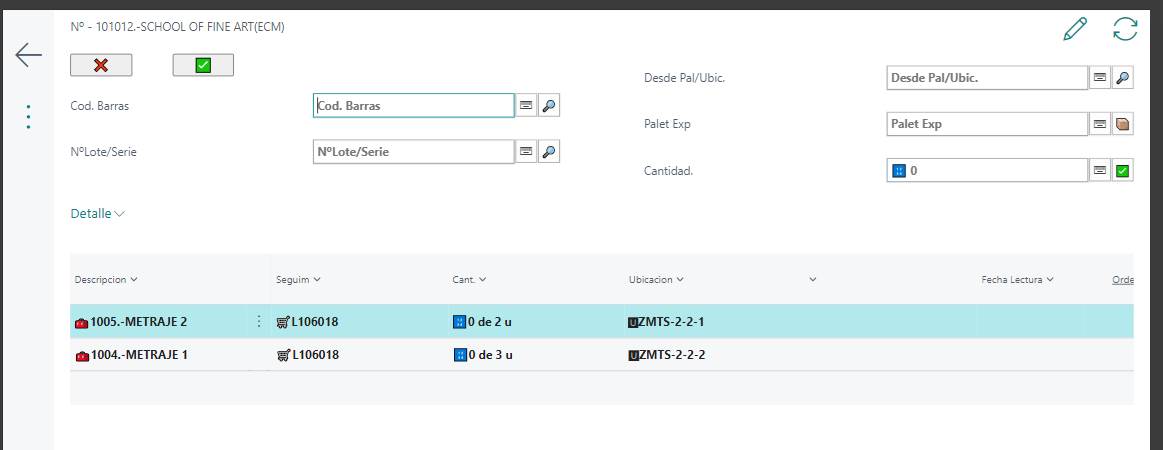The image size is (1163, 450).
Task: Select row 1004.-METRAJE 1
Action: (x=602, y=354)
